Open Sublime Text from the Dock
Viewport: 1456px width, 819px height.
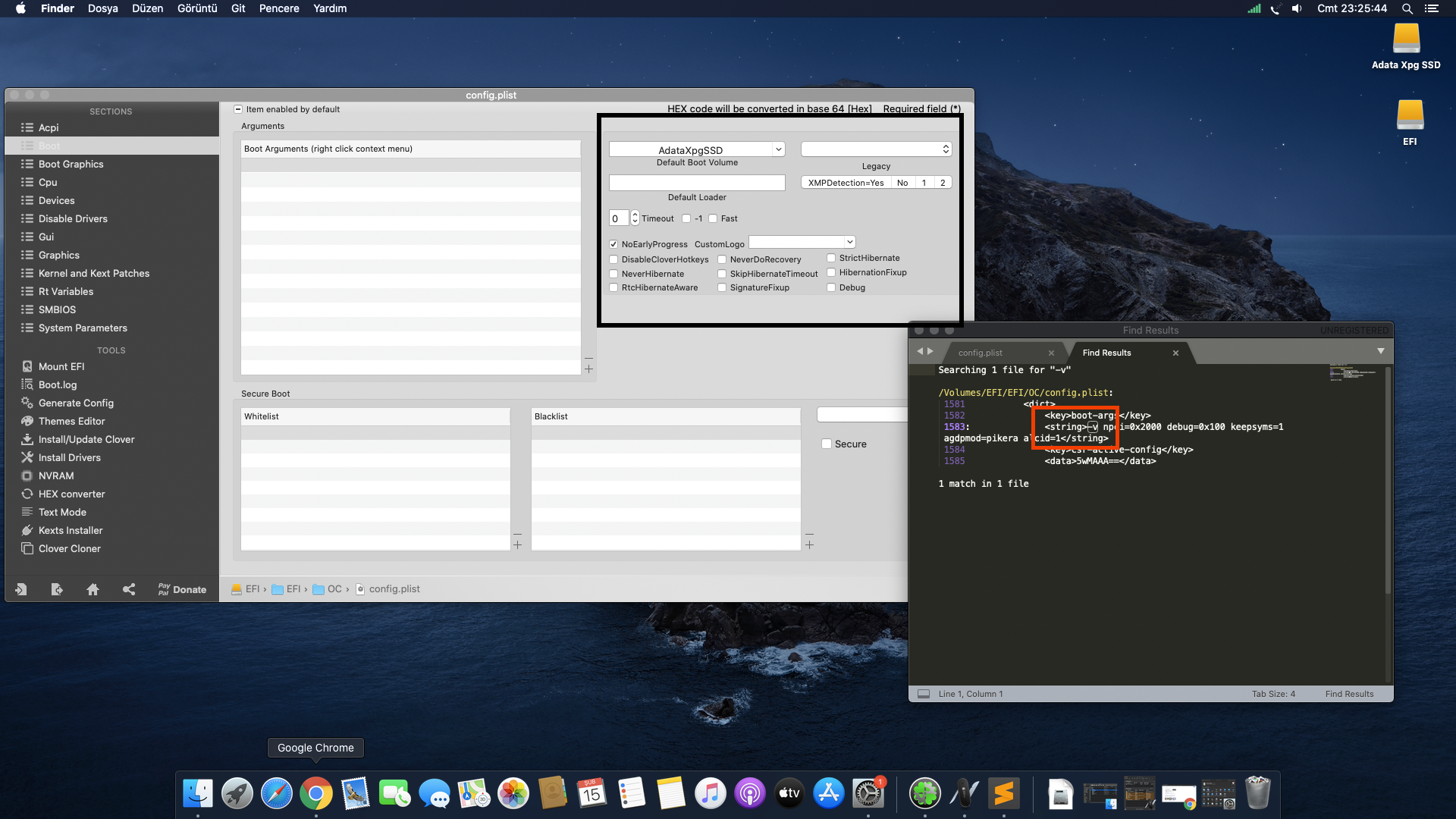coord(1003,793)
